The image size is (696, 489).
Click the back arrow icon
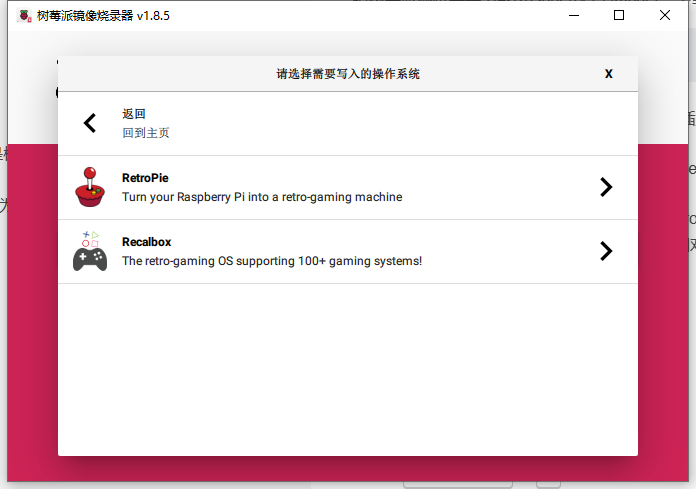click(x=90, y=123)
